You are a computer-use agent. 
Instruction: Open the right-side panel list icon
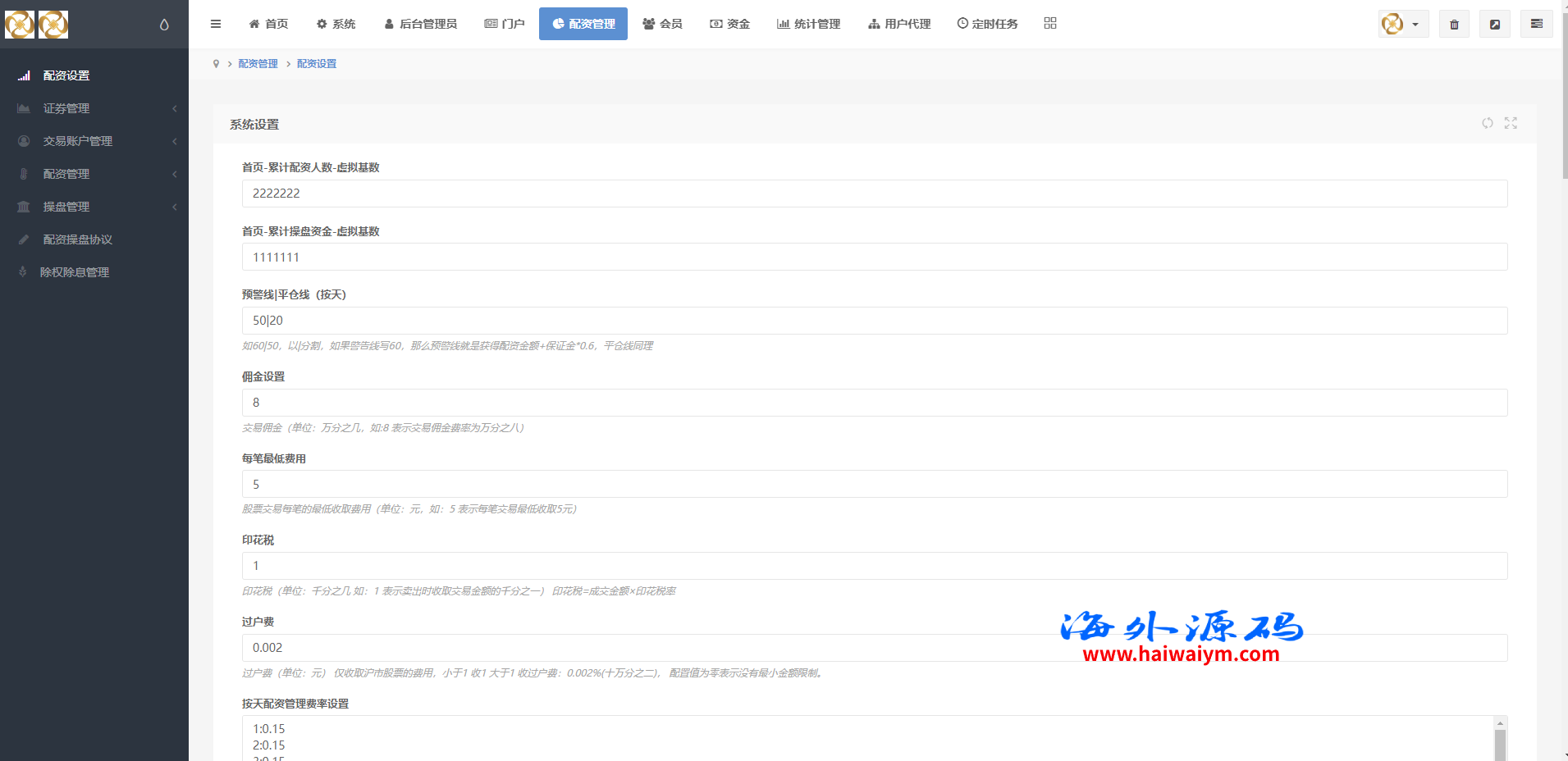1536,25
